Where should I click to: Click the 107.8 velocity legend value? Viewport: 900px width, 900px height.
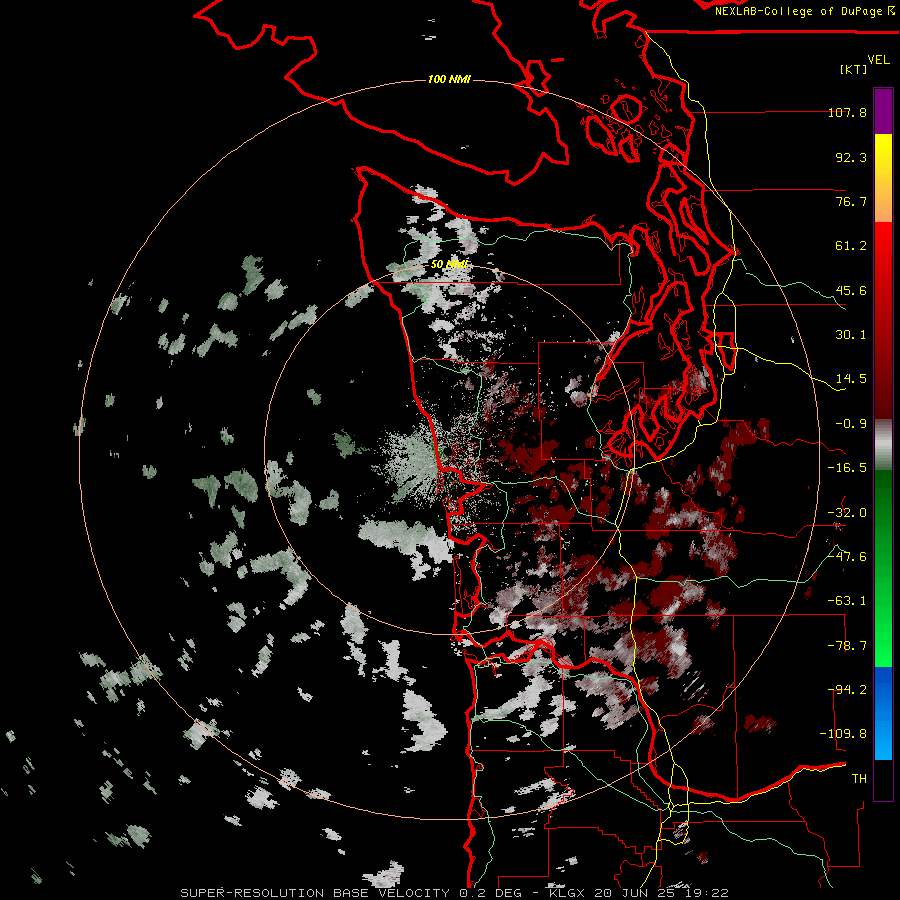tap(847, 112)
